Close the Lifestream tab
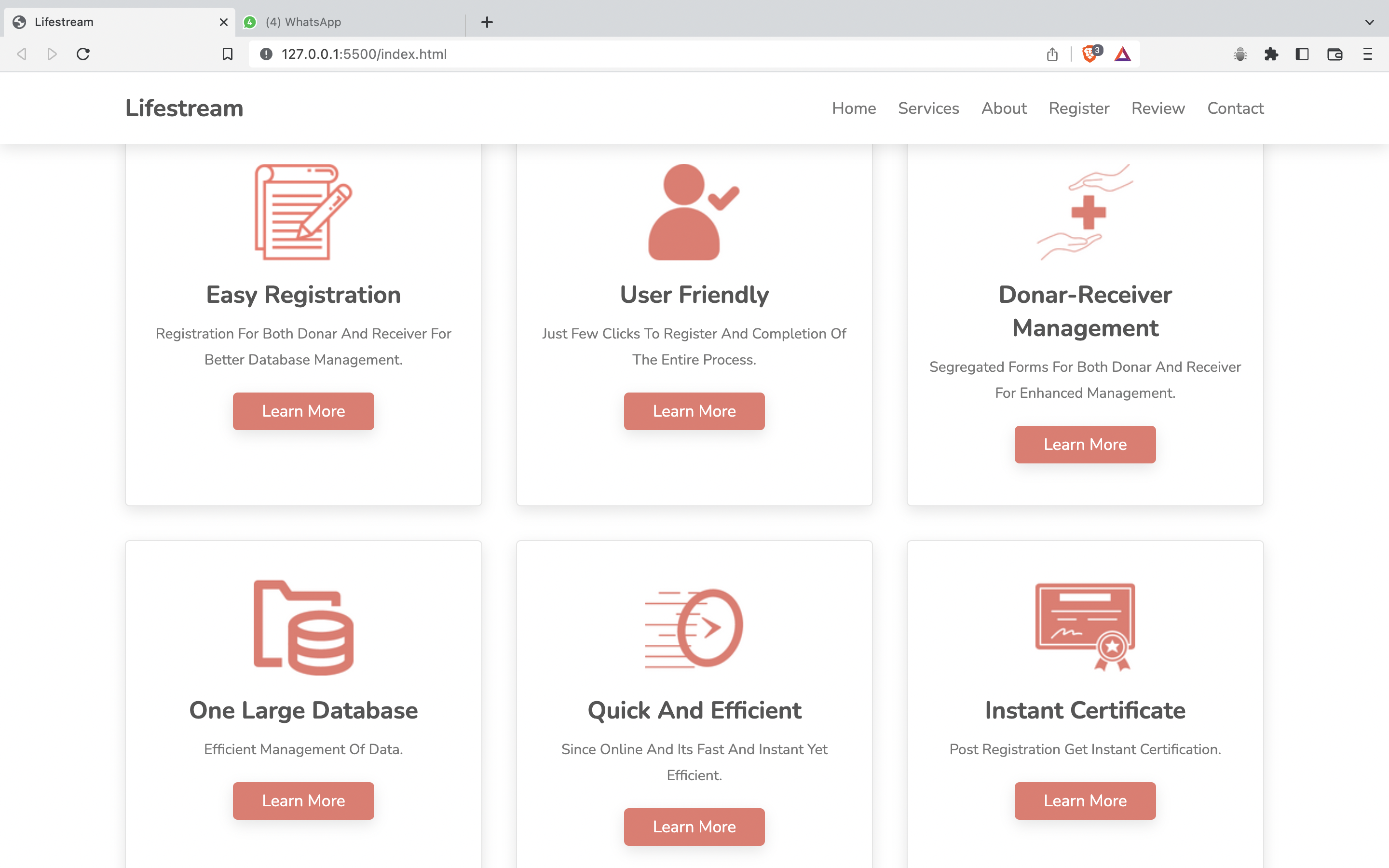Viewport: 1389px width, 868px height. click(224, 22)
